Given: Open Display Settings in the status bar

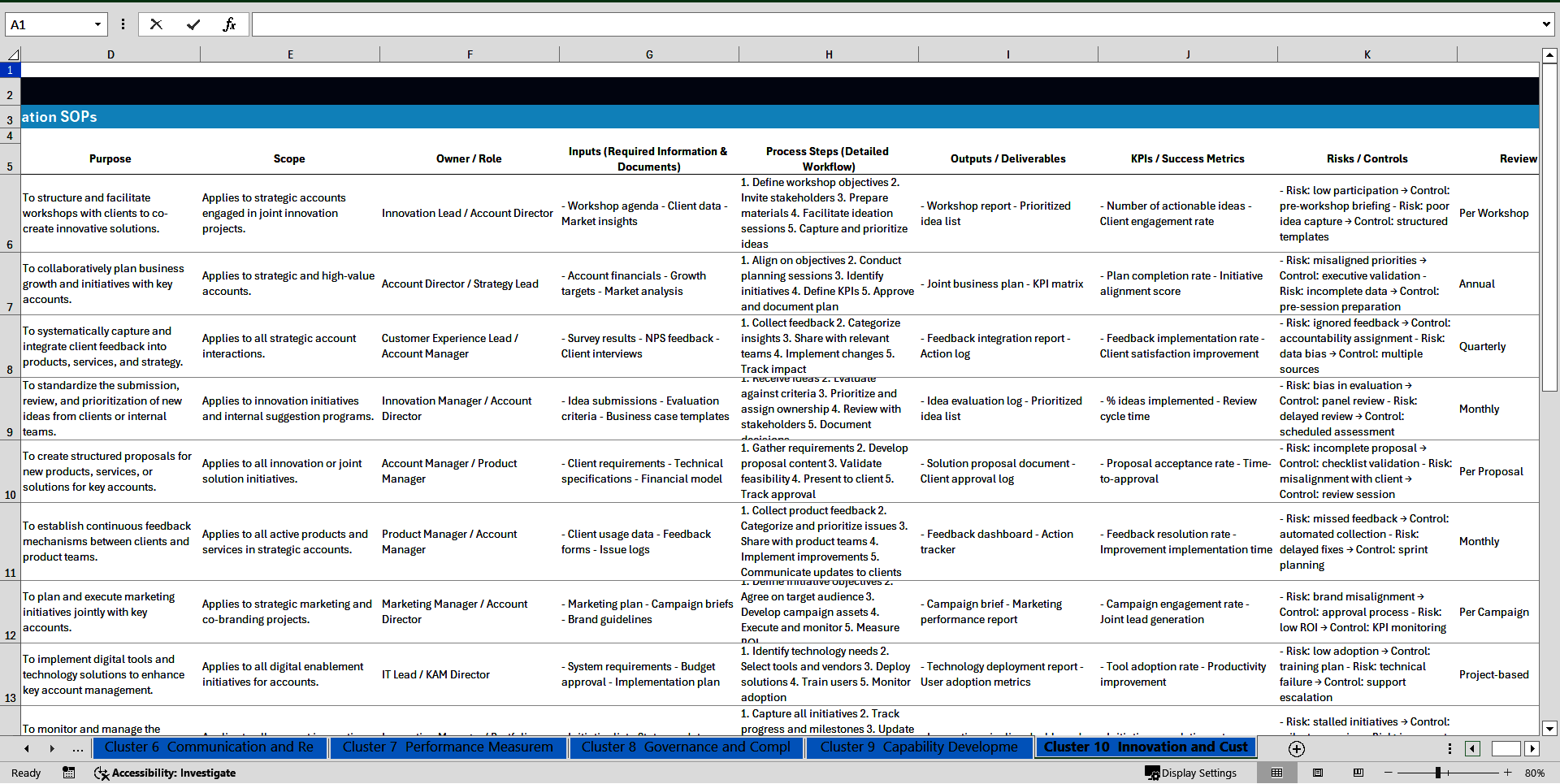Looking at the screenshot, I should [1191, 773].
